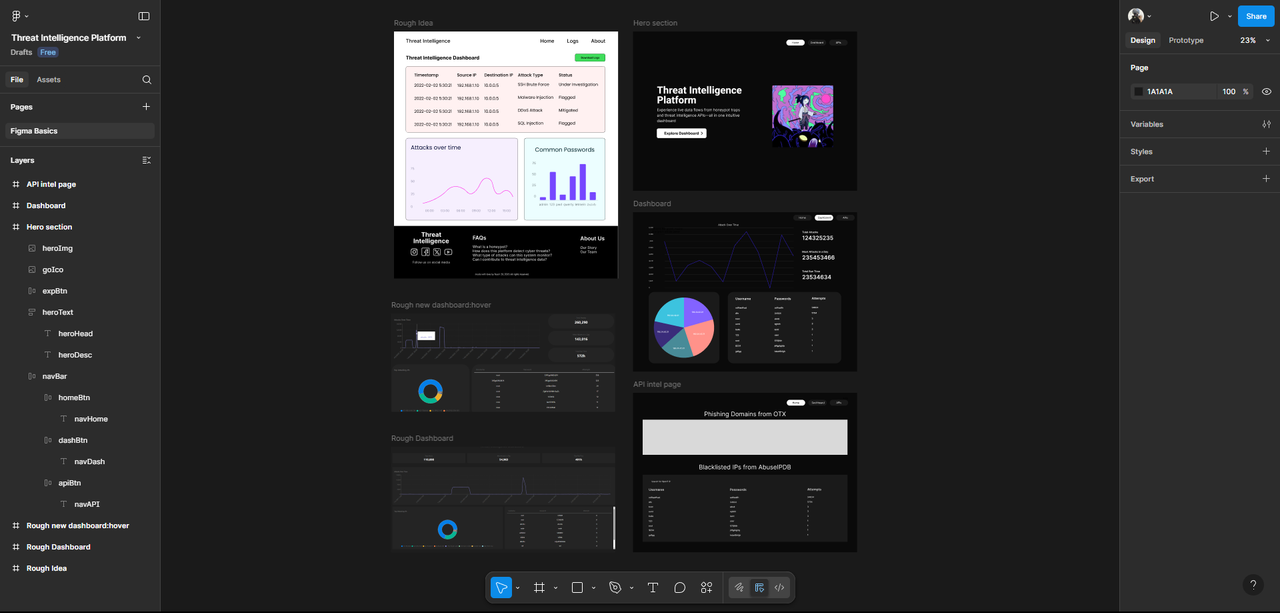The image size is (1280, 613).
Task: Present prototype with play icon
Action: point(1214,16)
